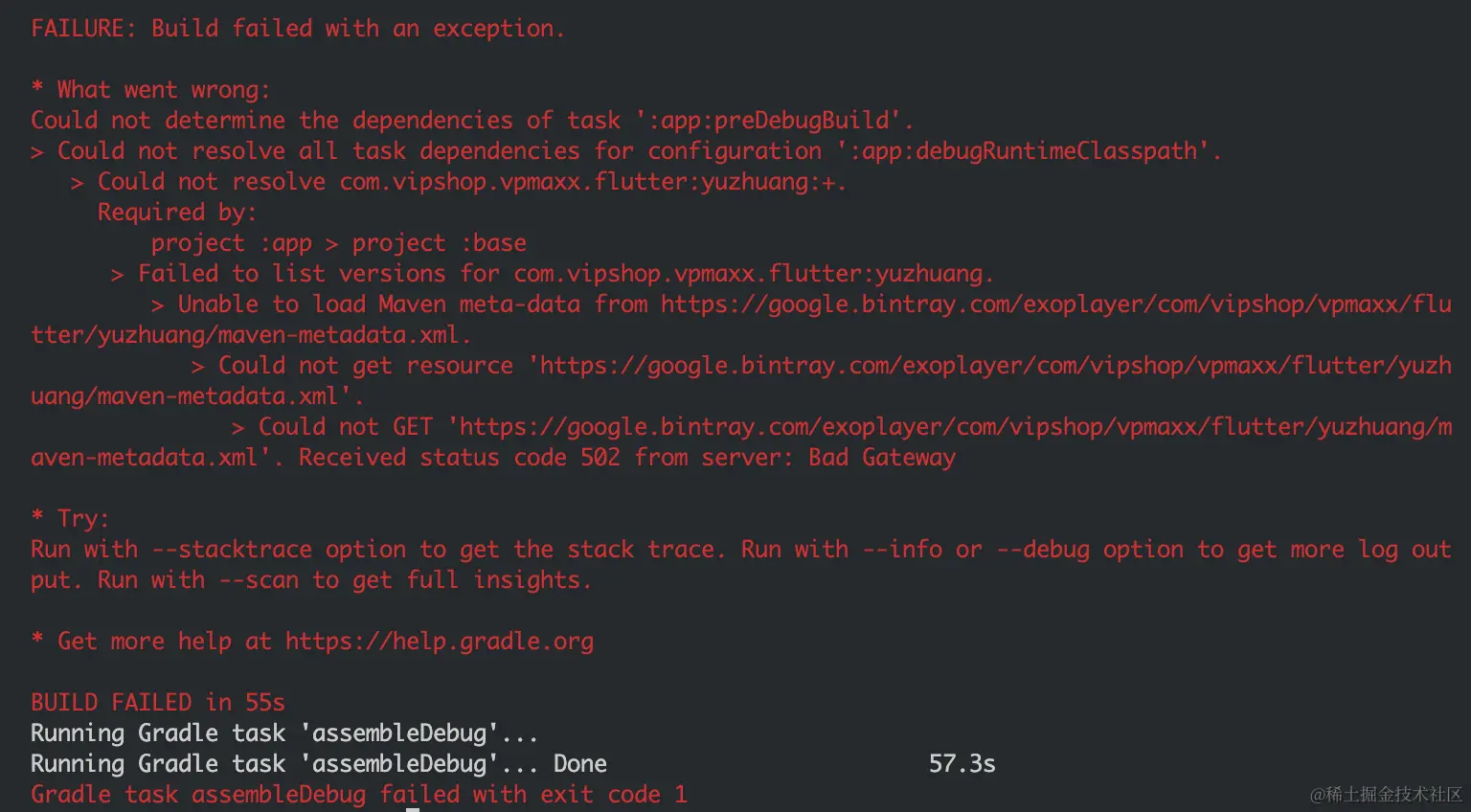Click the 'Bad Gateway' error text
Screen dimensions: 1471x812
coord(881,458)
